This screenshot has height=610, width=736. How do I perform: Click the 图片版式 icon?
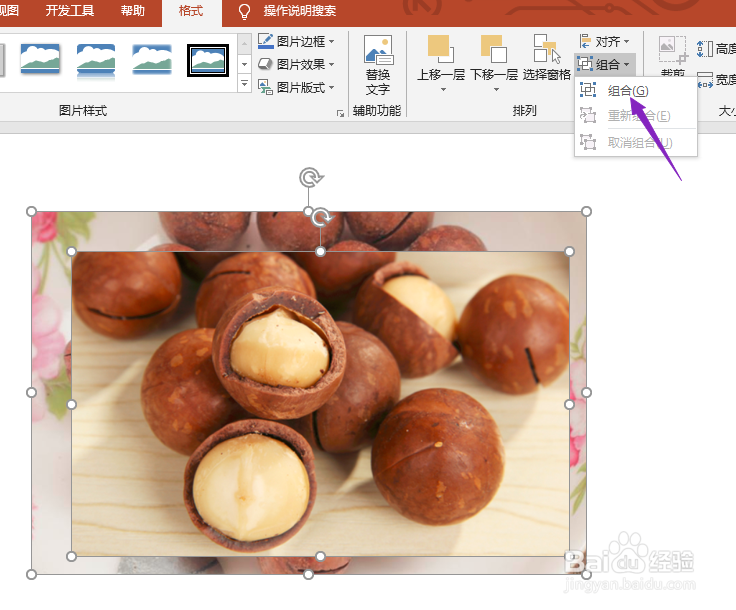coord(265,87)
